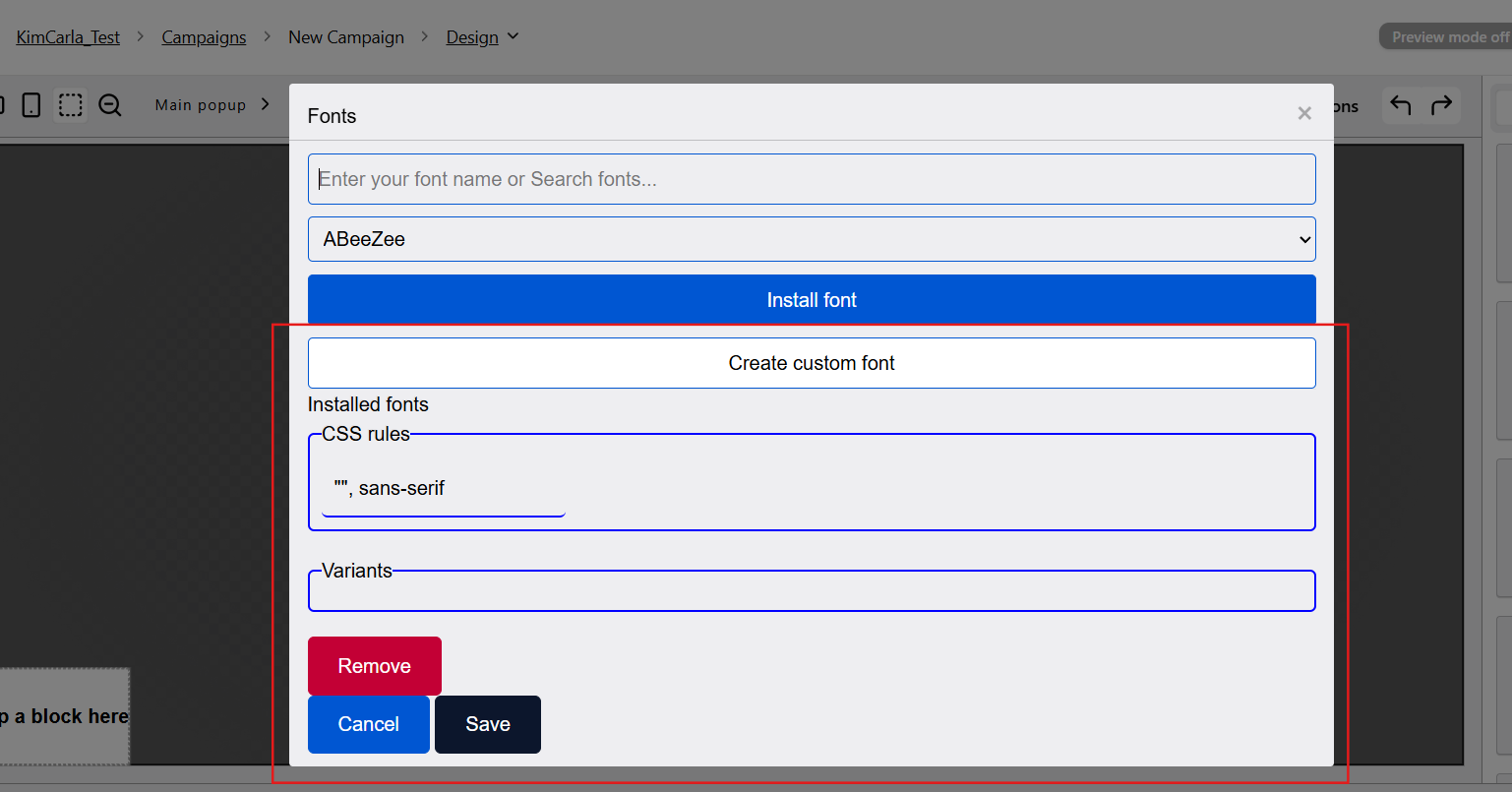Viewport: 1512px width, 792px height.
Task: Click the Cancel button
Action: [x=369, y=724]
